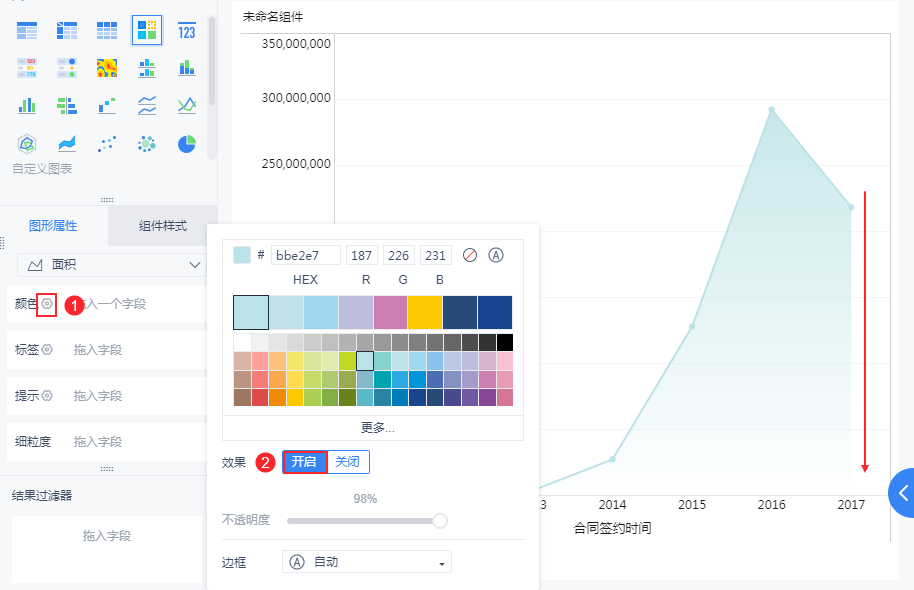This screenshot has width=914, height=590.
Task: Expand the blue side panel arrow
Action: click(x=903, y=493)
